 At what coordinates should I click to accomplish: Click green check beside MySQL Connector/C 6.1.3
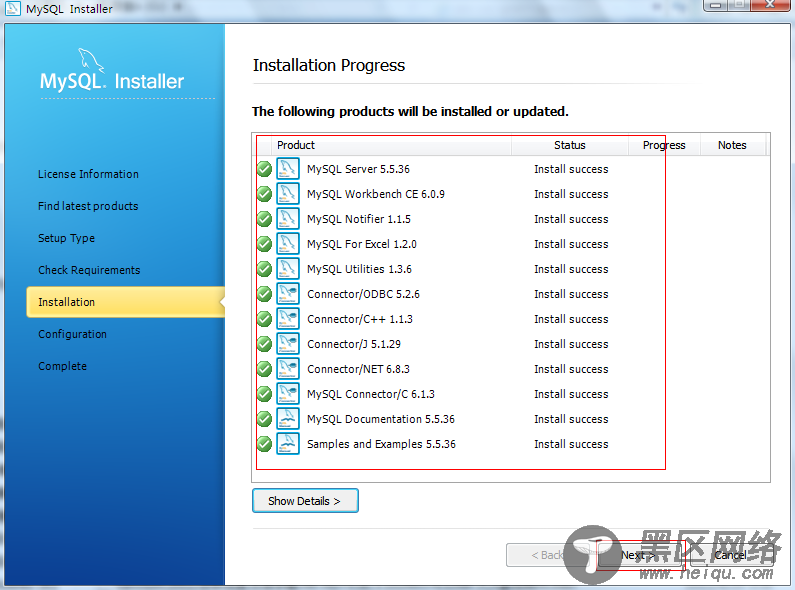coord(264,394)
